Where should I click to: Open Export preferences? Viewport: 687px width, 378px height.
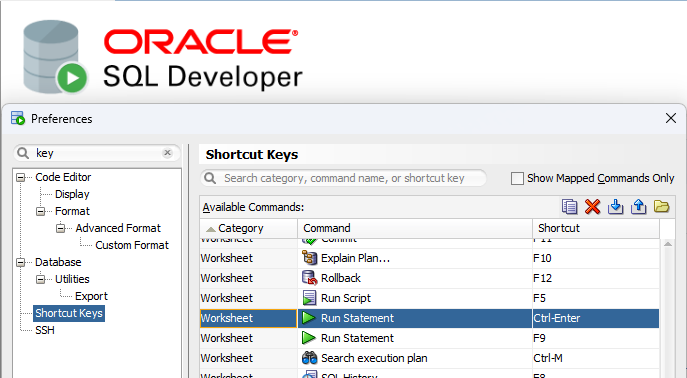pyautogui.click(x=91, y=296)
